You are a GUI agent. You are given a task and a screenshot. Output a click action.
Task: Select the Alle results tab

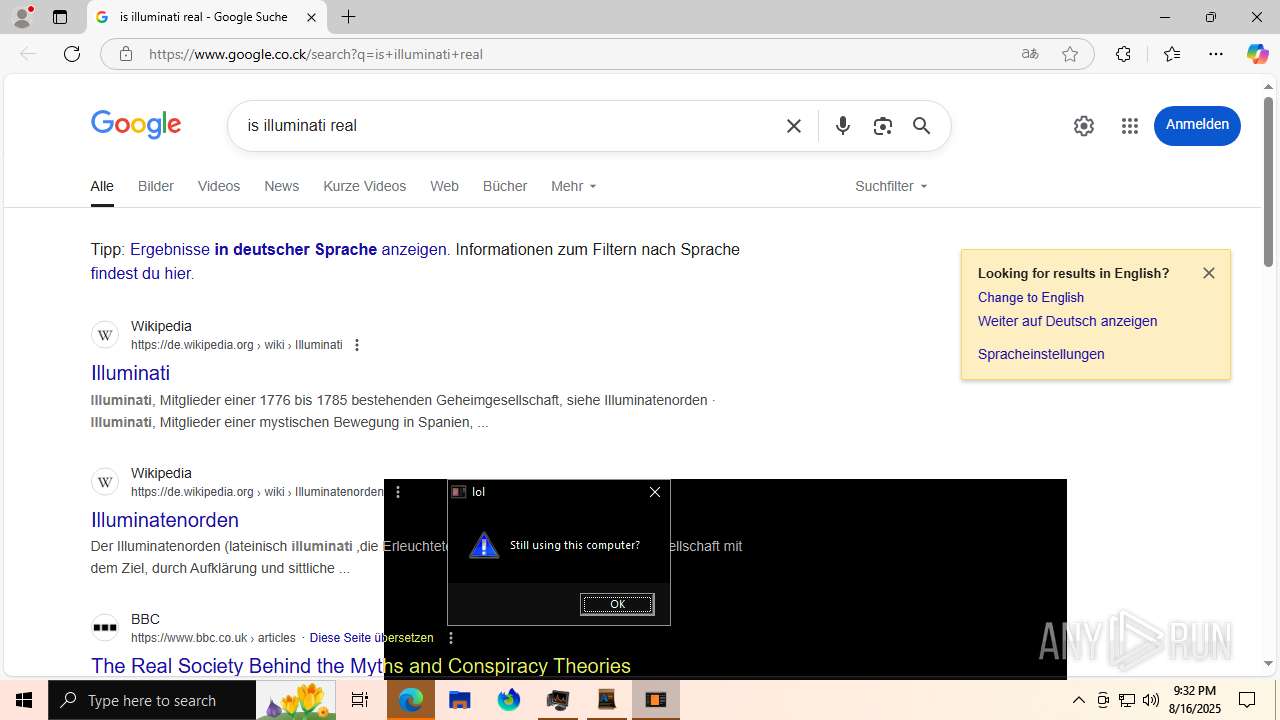coord(102,186)
